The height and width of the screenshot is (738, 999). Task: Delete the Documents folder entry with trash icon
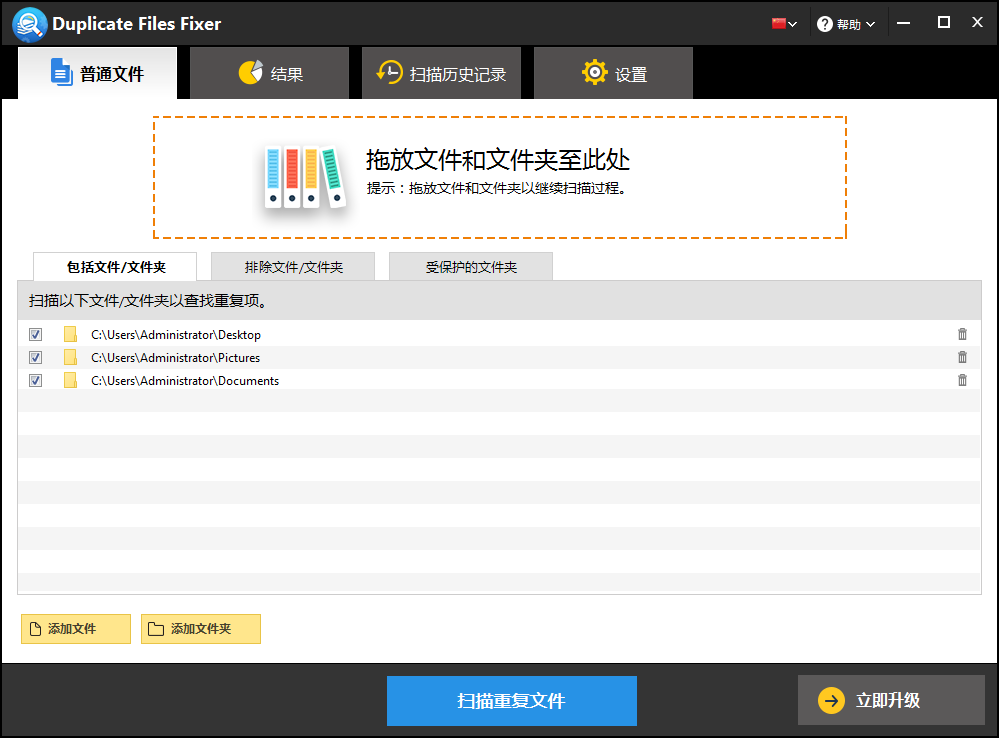pyautogui.click(x=962, y=380)
